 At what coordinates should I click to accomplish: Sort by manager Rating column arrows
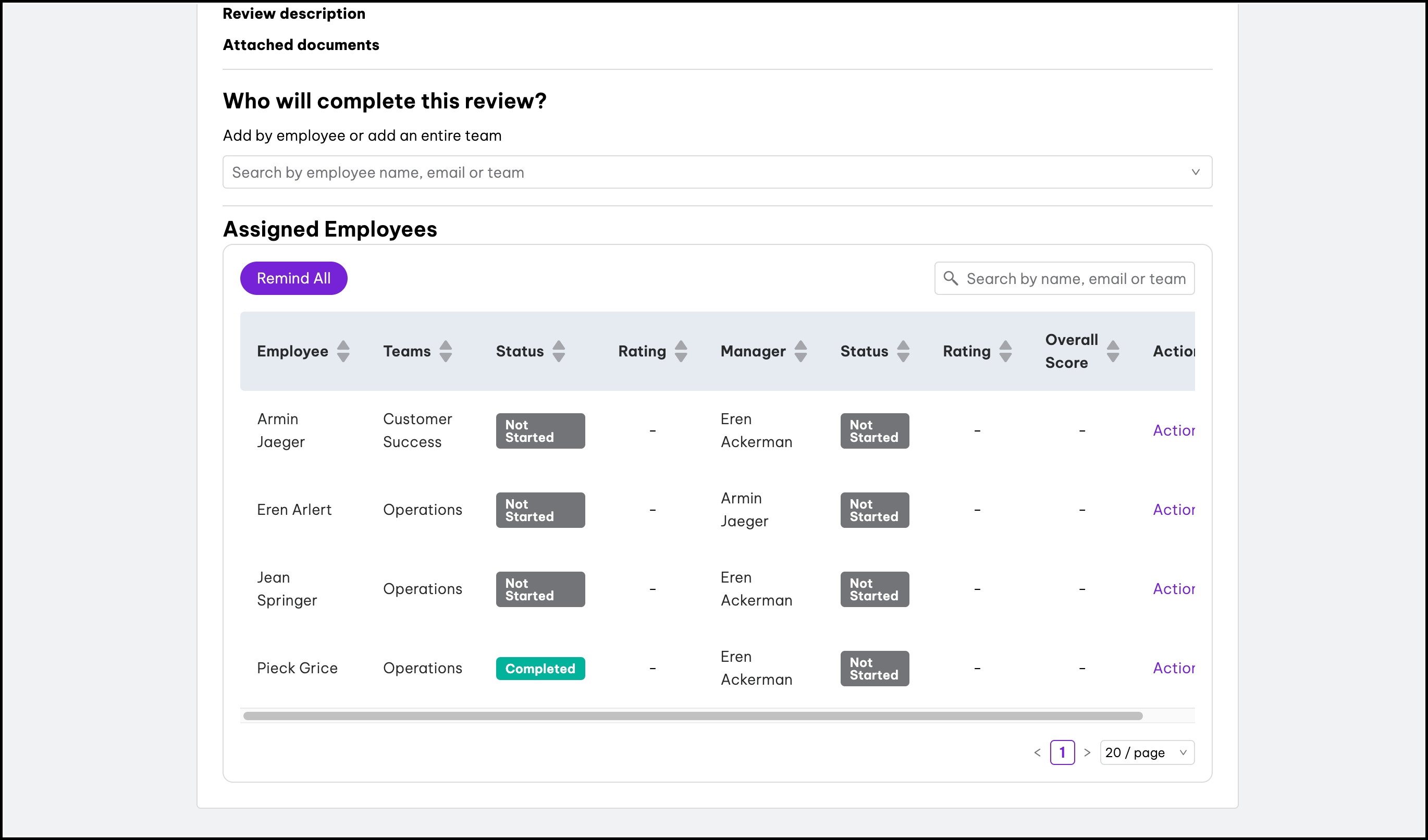point(1005,351)
